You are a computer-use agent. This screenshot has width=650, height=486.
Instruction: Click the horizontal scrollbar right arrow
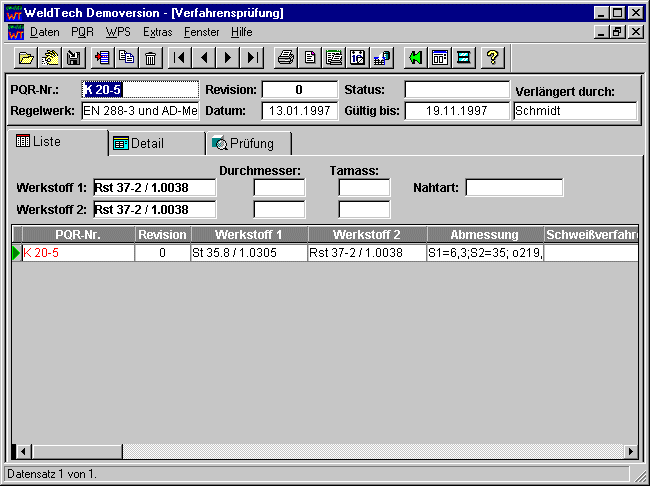pyautogui.click(x=631, y=451)
